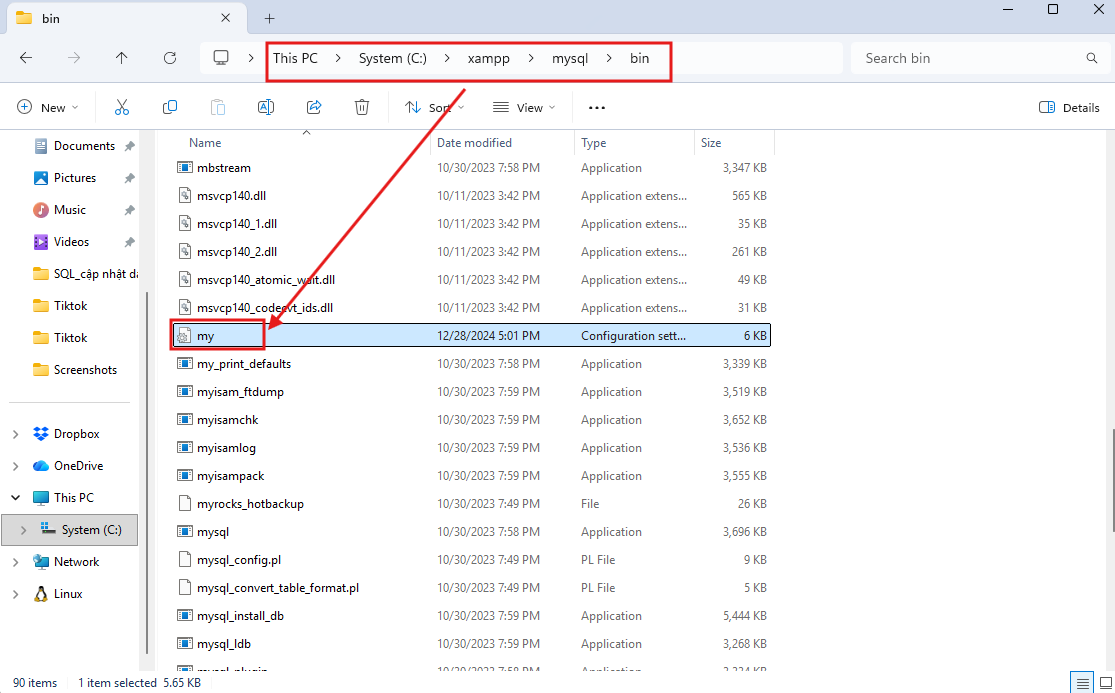Unpin Videos using its pin icon

pos(129,242)
